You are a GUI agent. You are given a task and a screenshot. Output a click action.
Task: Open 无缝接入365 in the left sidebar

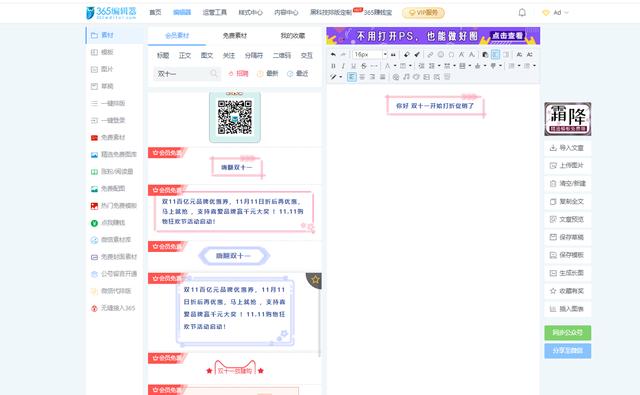point(113,308)
